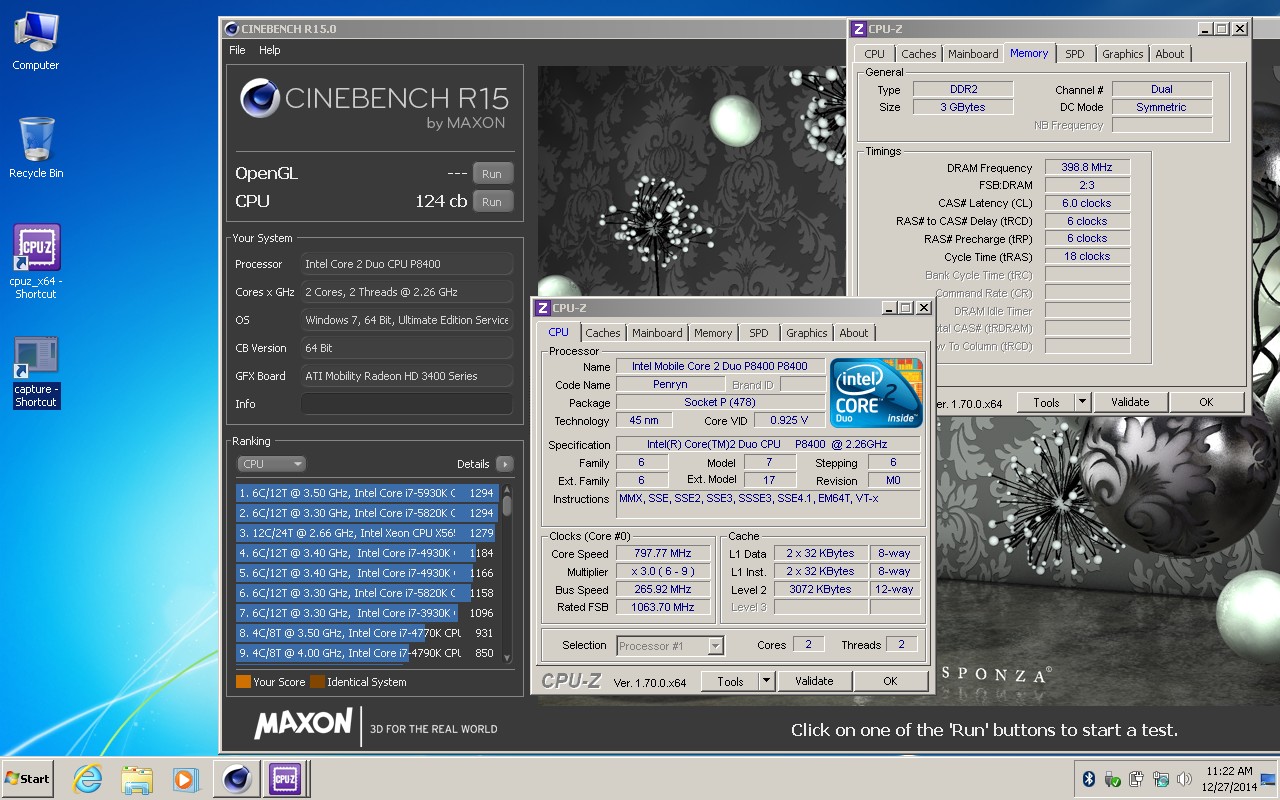Click the DRAM Frequency value 398.8 MHz
The image size is (1280, 800).
pyautogui.click(x=1087, y=167)
